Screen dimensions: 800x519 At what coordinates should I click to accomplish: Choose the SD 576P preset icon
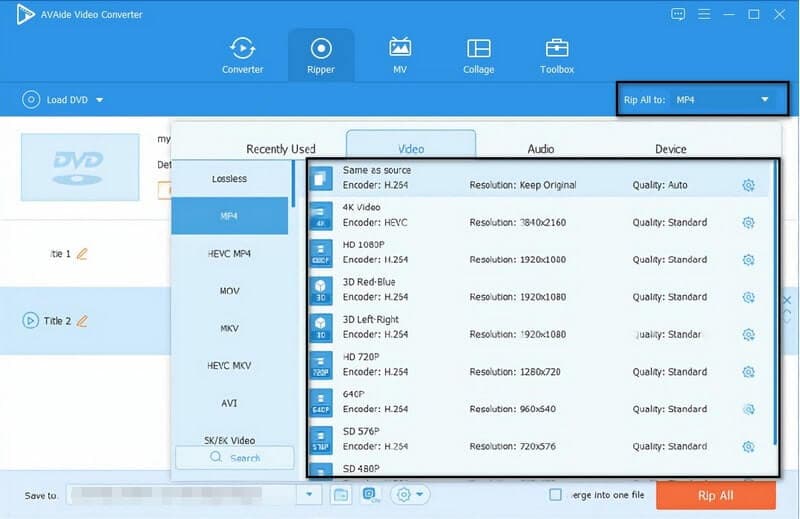(321, 439)
